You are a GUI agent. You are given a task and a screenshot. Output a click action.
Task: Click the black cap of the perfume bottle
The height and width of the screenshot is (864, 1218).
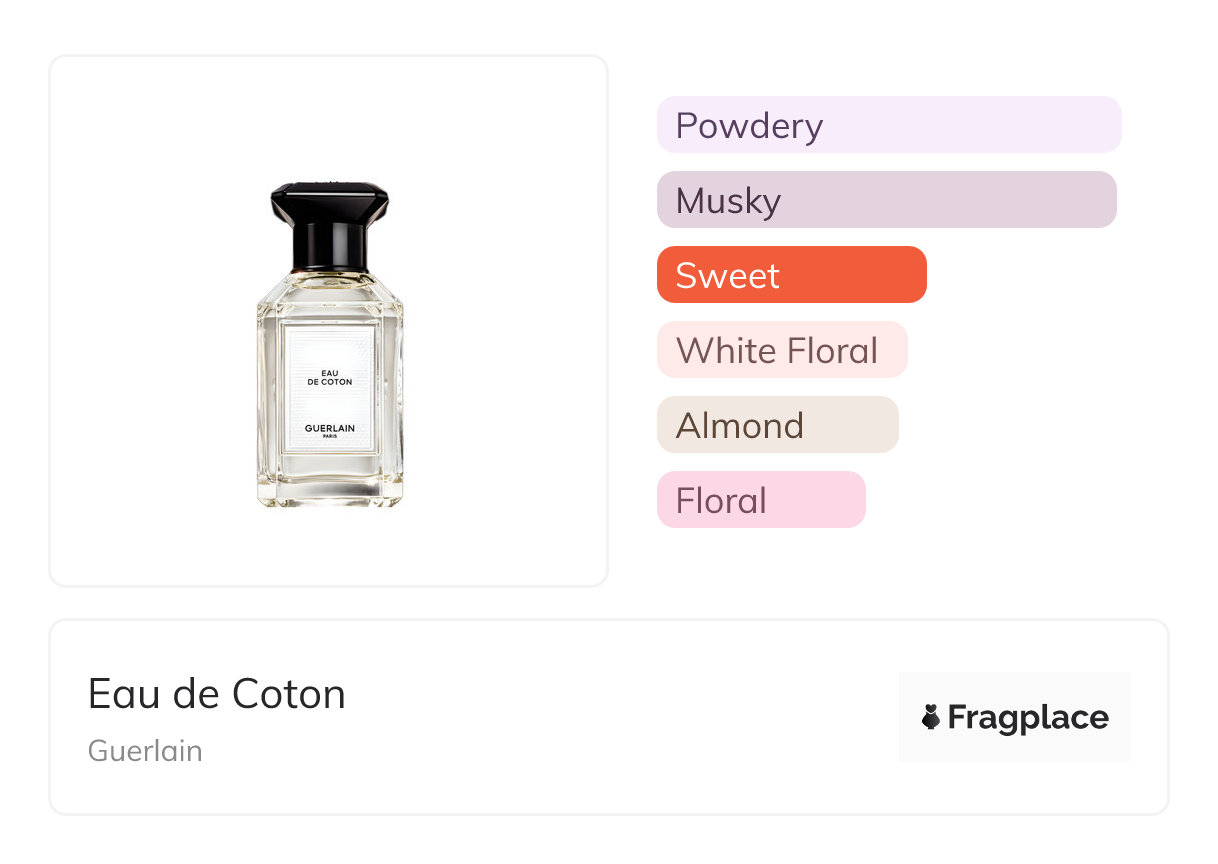pyautogui.click(x=329, y=202)
